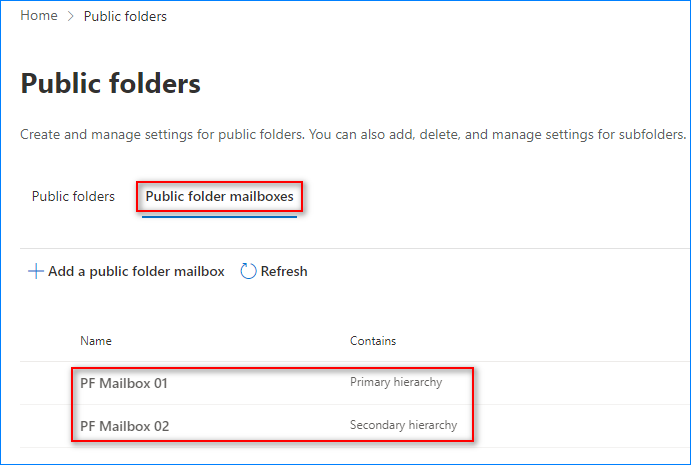Switch to the Public folders tab
691x465 pixels.
73,196
